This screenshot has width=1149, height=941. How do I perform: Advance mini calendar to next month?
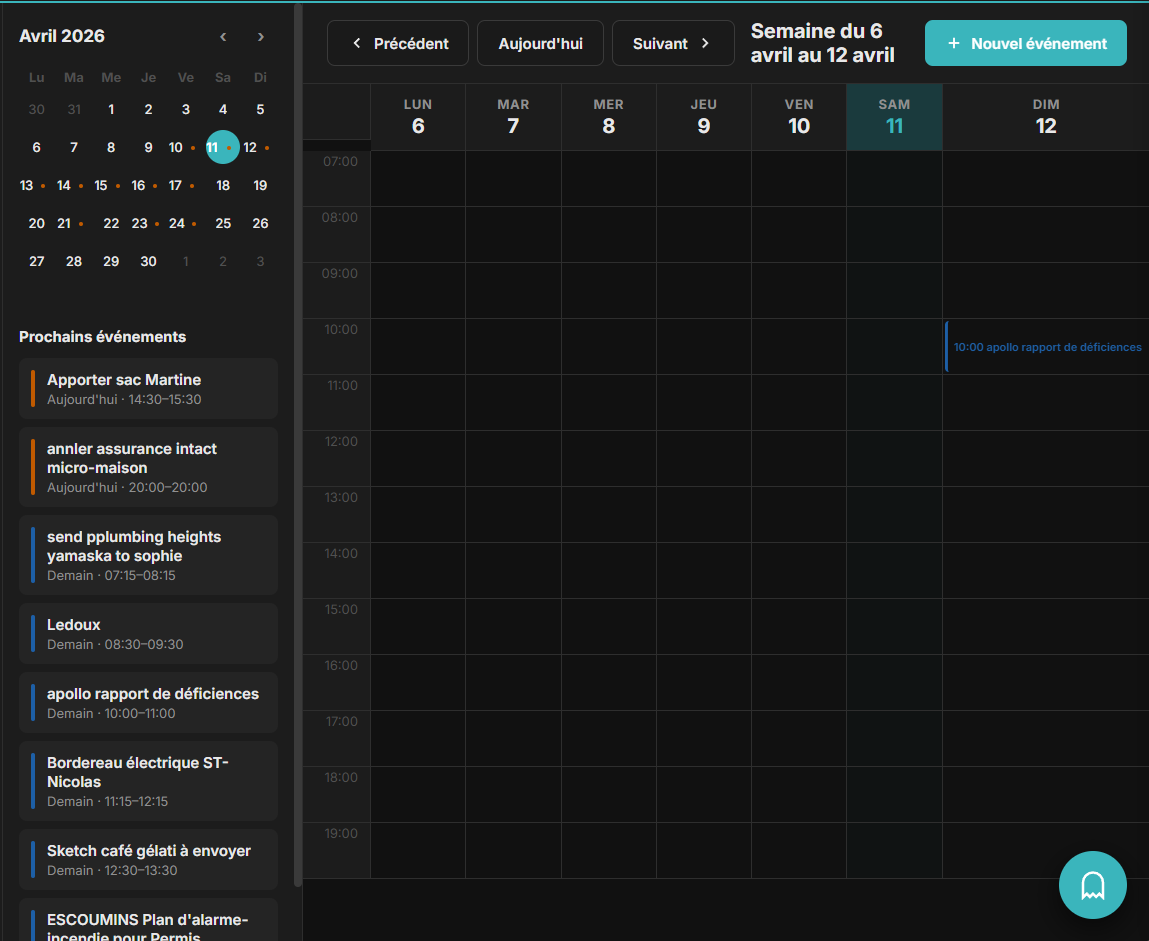pyautogui.click(x=261, y=37)
